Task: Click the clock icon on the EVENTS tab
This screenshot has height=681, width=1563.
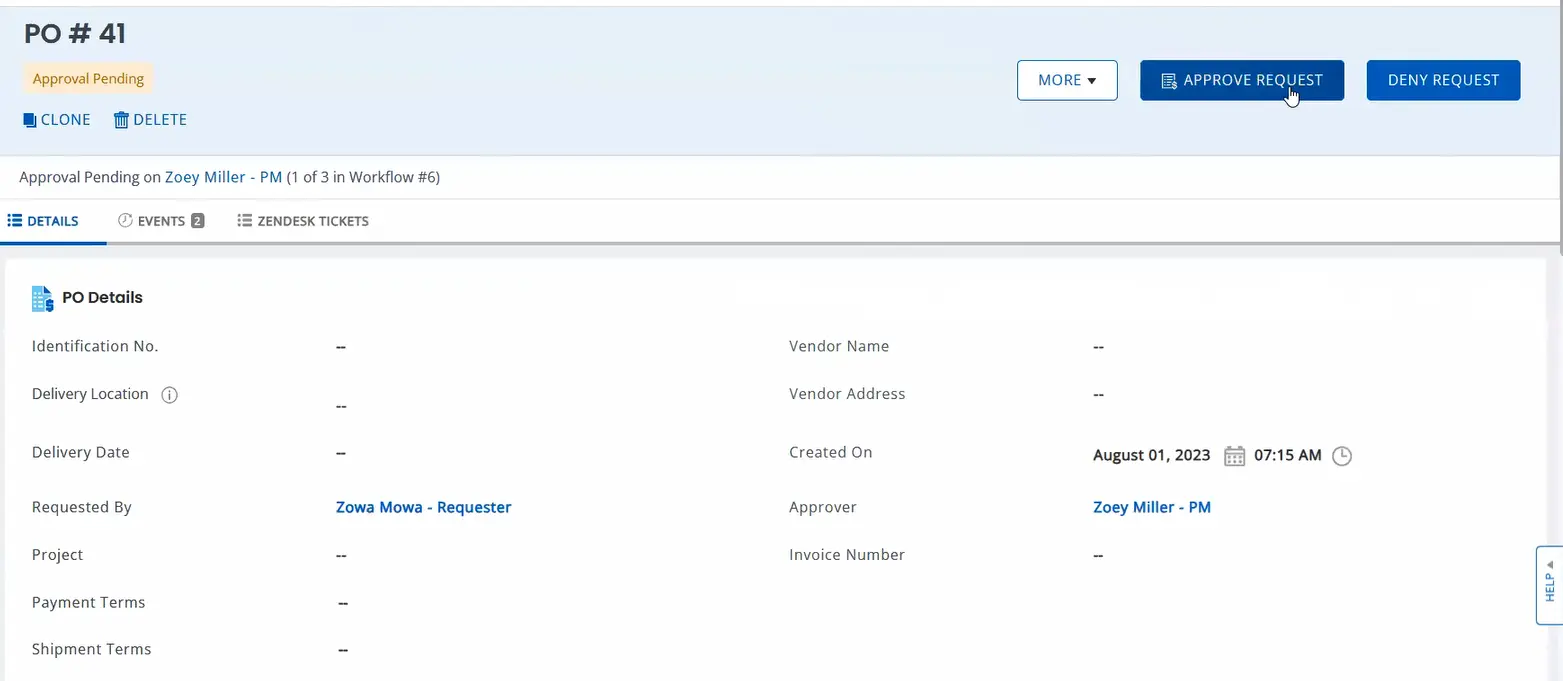Action: (x=125, y=220)
